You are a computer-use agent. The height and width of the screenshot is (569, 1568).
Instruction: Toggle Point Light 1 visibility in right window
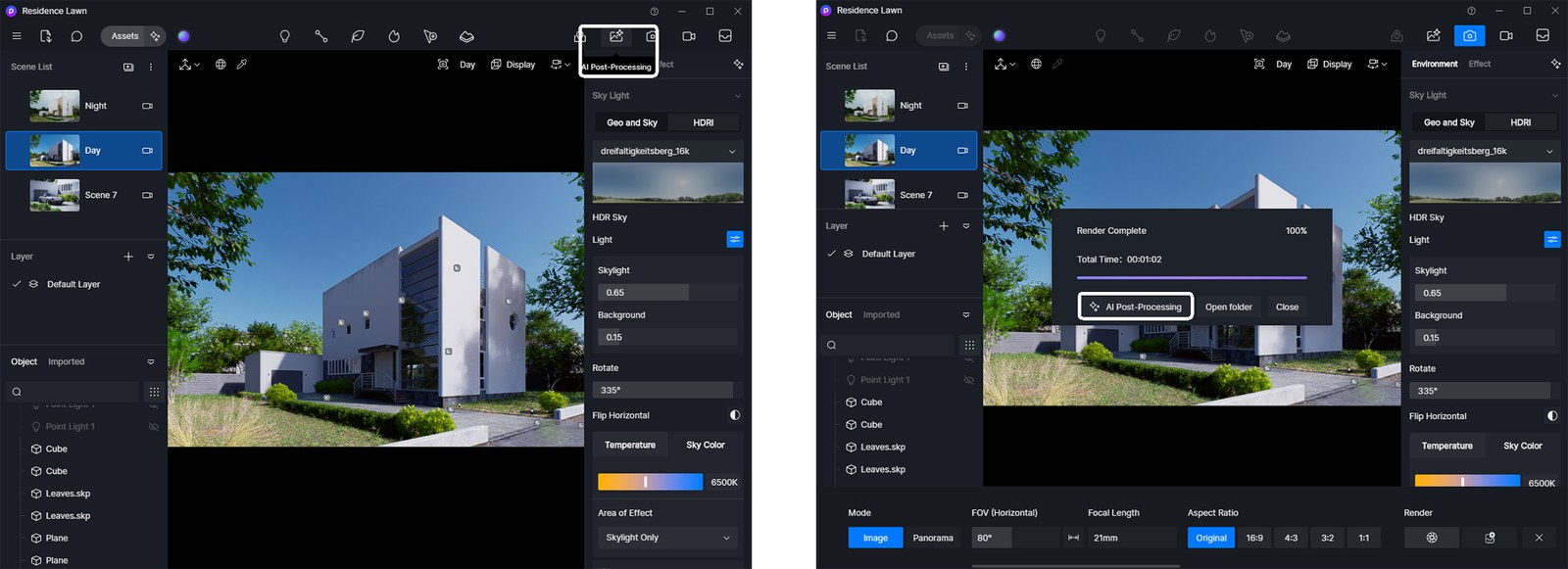(x=969, y=380)
